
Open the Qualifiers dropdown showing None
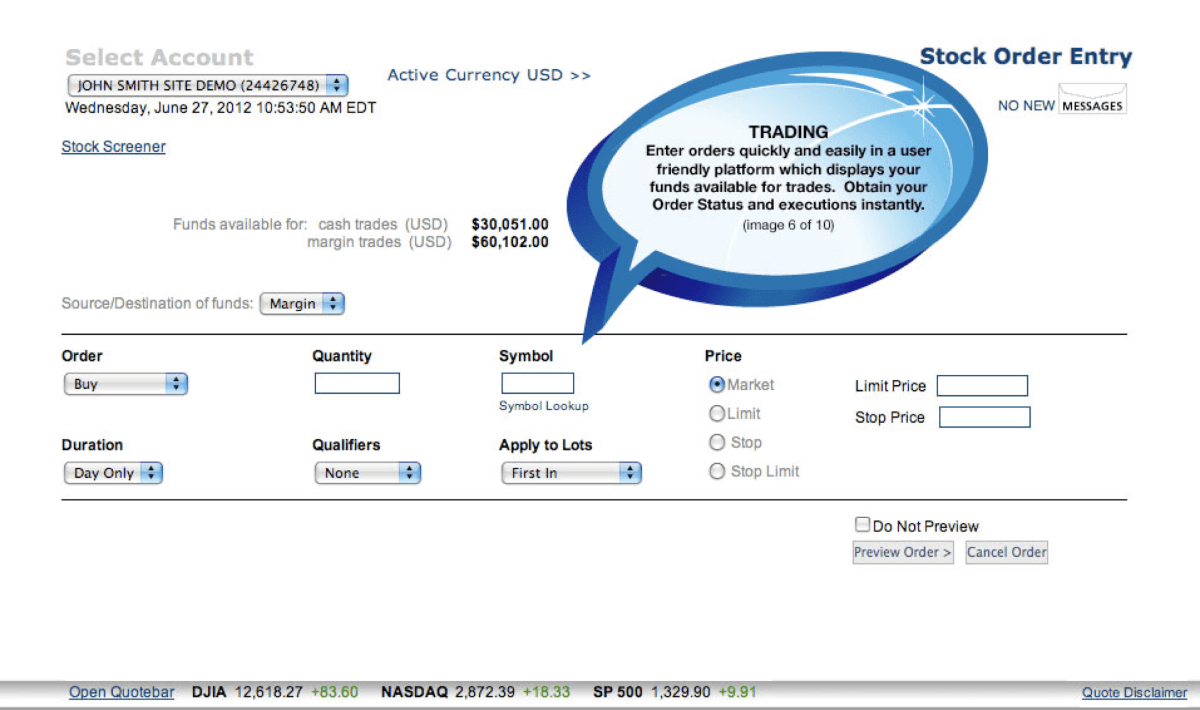click(367, 472)
